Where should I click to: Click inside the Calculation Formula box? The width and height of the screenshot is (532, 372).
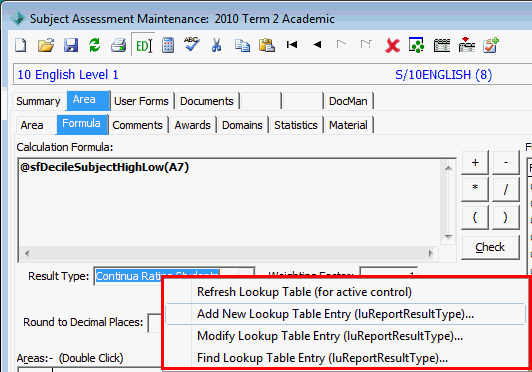click(229, 202)
